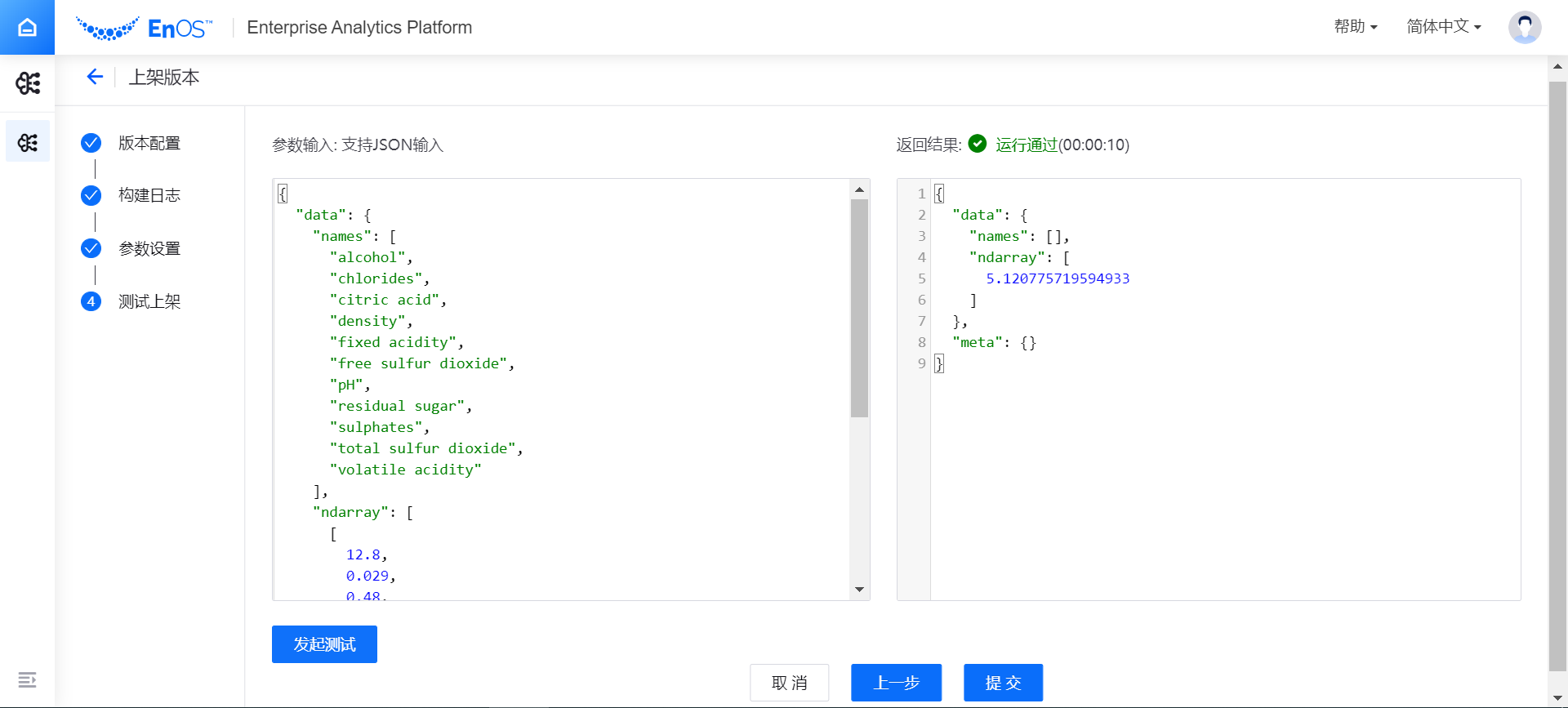Viewport: 1568px width, 708px height.
Task: Click line number 4 in result gutter
Action: 921,257
